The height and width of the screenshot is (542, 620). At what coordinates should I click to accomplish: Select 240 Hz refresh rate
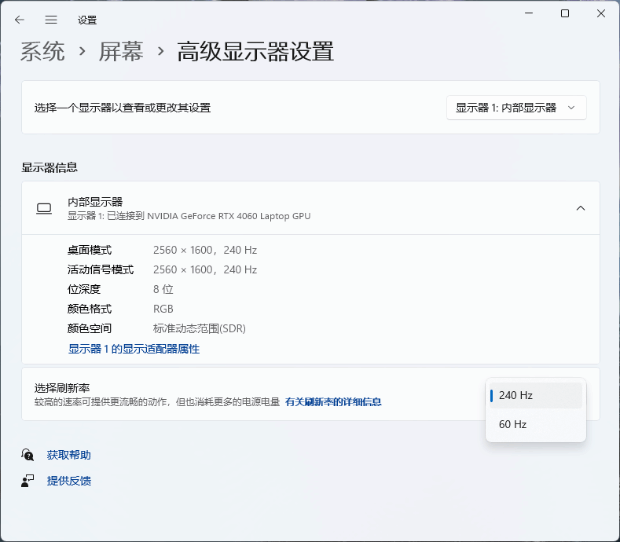536,395
